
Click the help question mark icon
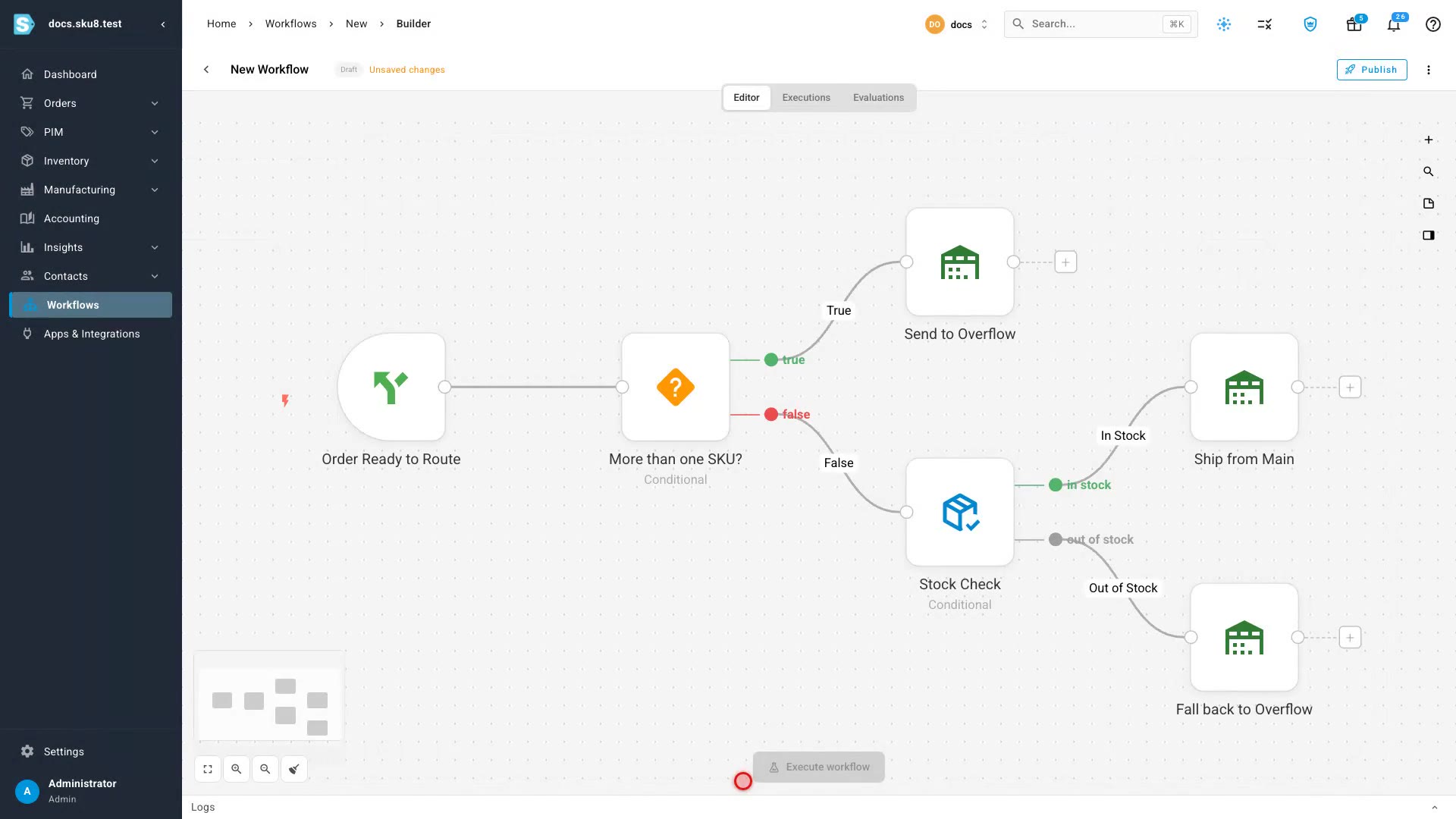pos(1433,24)
